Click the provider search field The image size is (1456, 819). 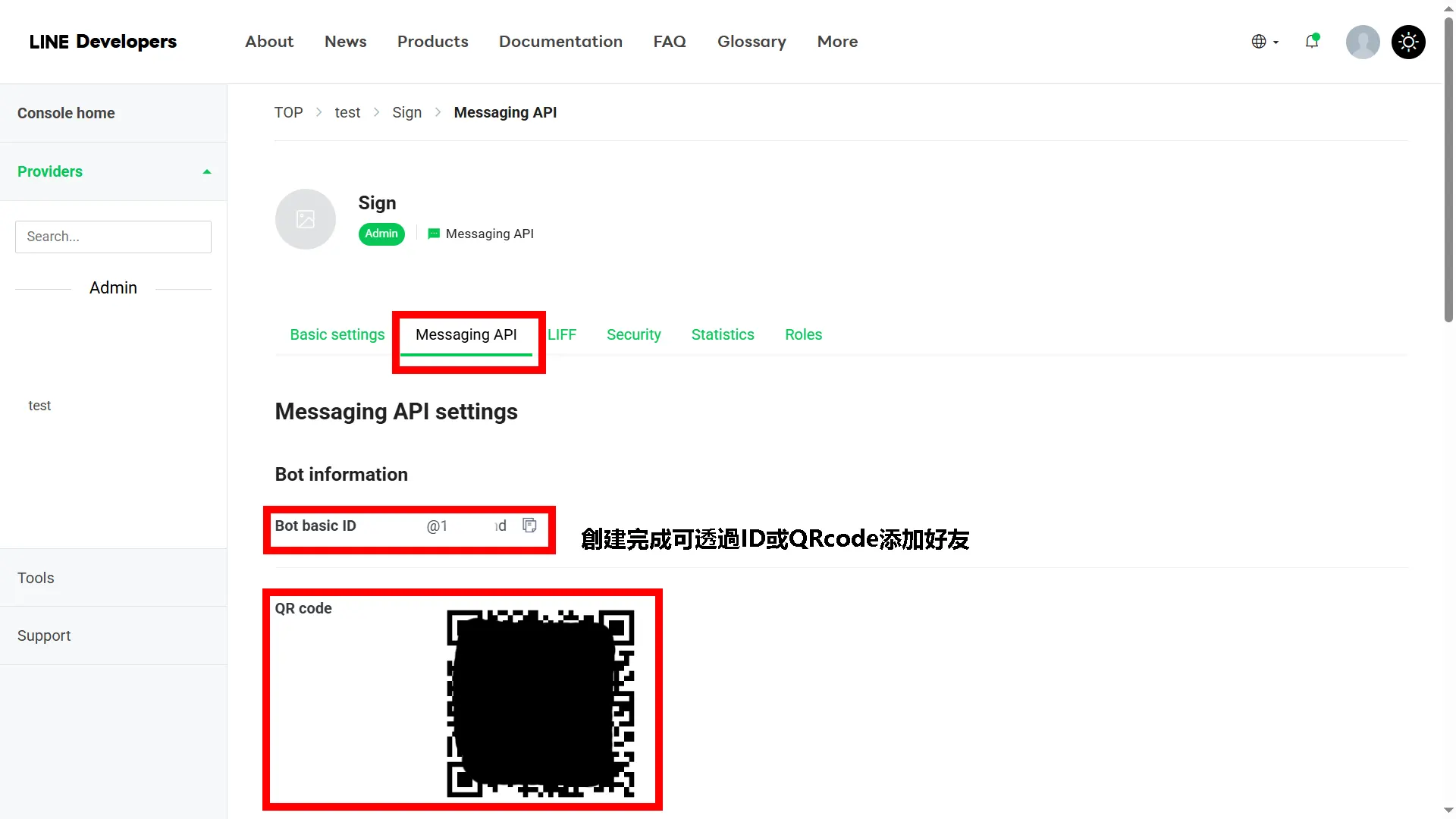pos(112,236)
